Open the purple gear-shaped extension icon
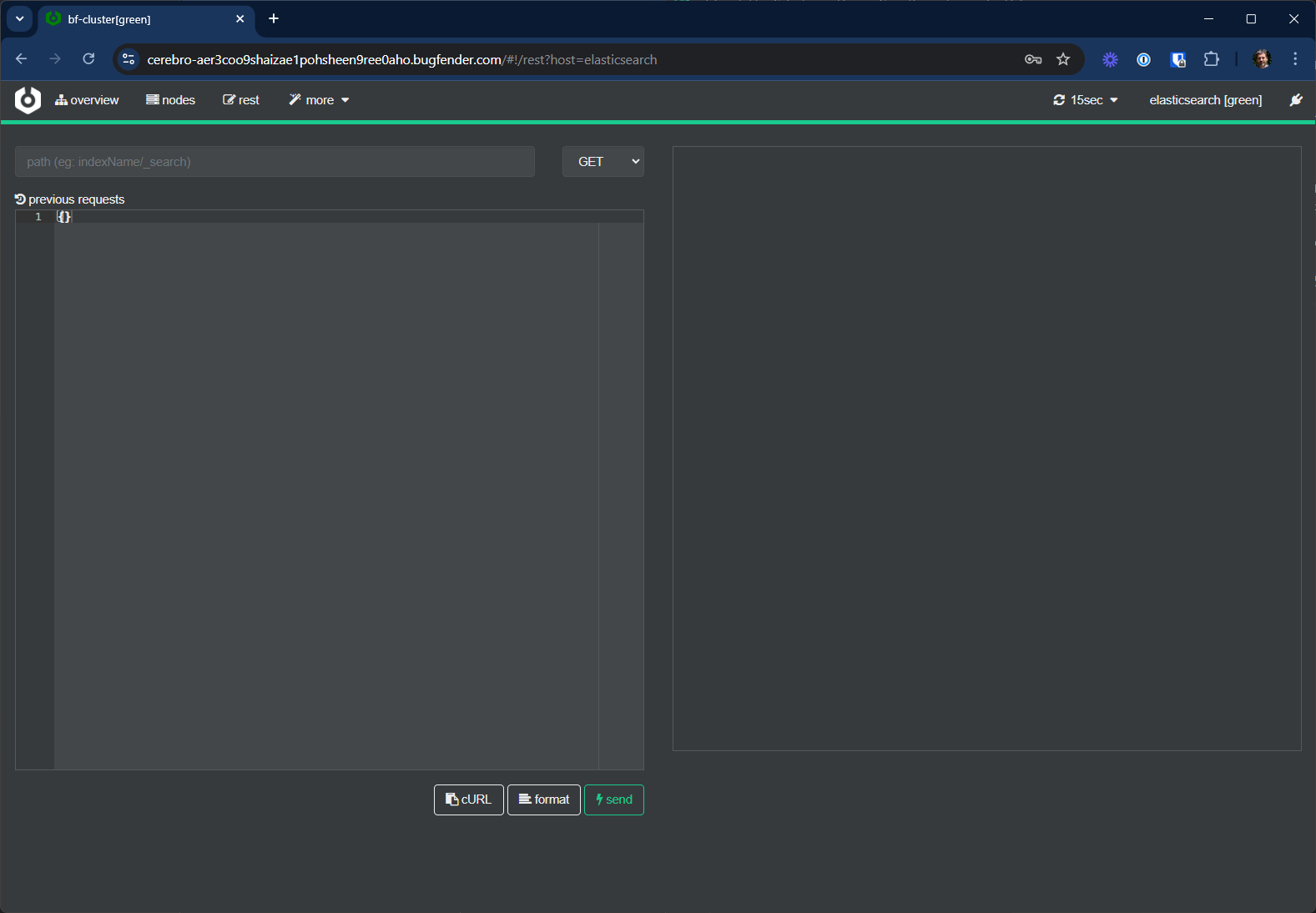The image size is (1316, 913). [x=1110, y=59]
